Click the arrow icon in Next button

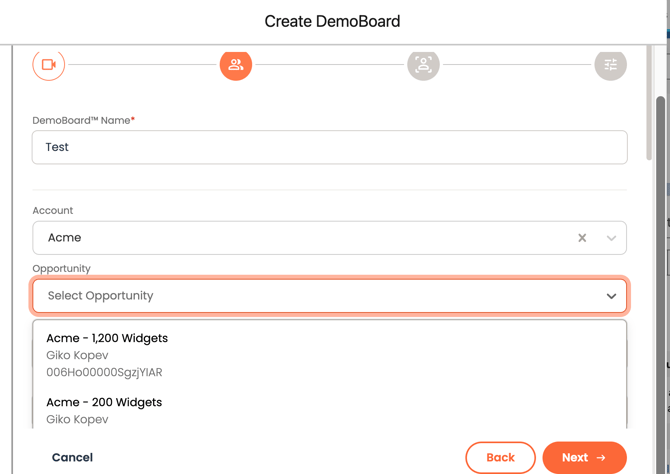pyautogui.click(x=601, y=458)
